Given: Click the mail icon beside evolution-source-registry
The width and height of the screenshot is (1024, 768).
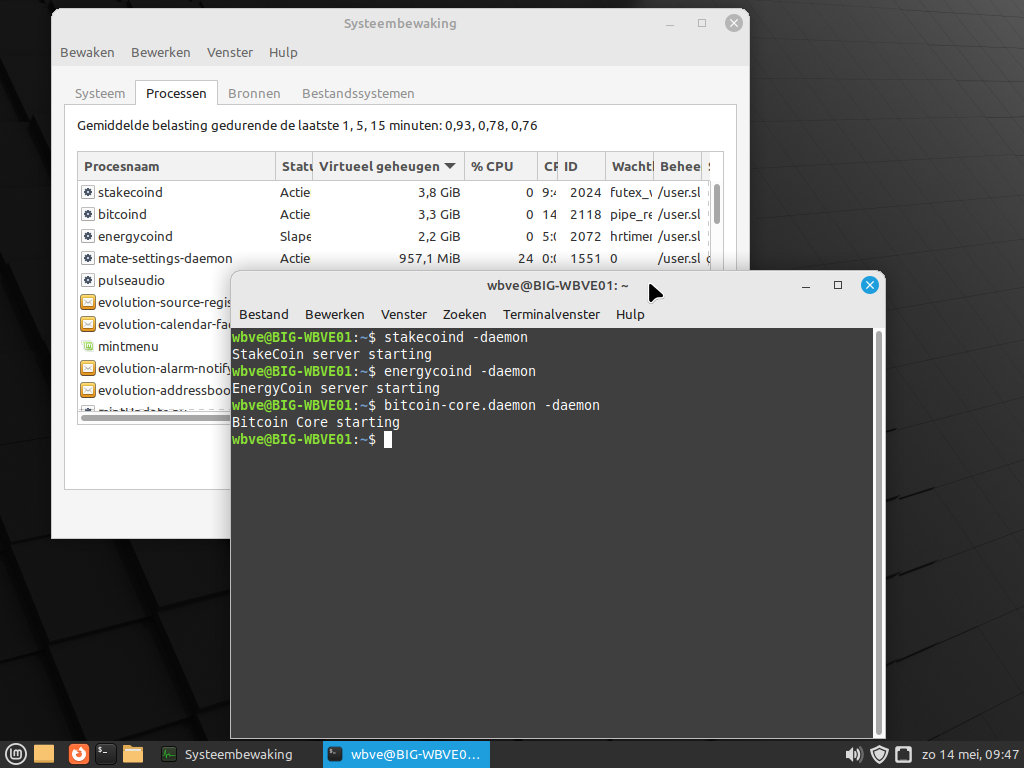Looking at the screenshot, I should click(88, 302).
